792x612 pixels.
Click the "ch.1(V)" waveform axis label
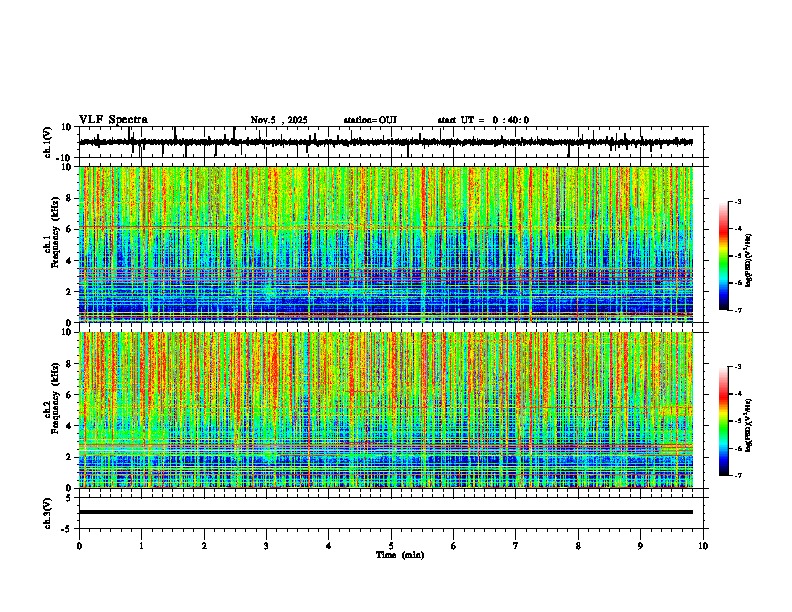[x=48, y=142]
